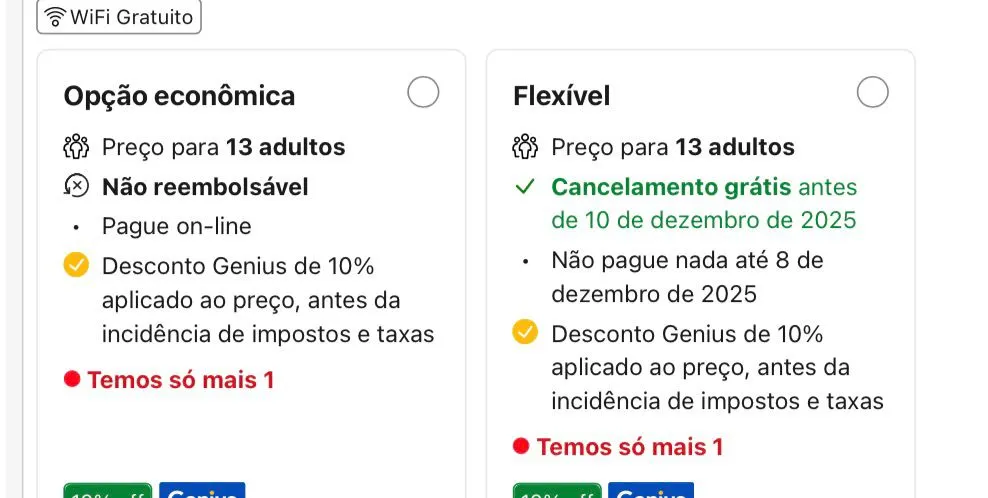Image resolution: width=988 pixels, height=498 pixels.
Task: Click the red dot in the Opção econômica card
Action: [x=72, y=380]
